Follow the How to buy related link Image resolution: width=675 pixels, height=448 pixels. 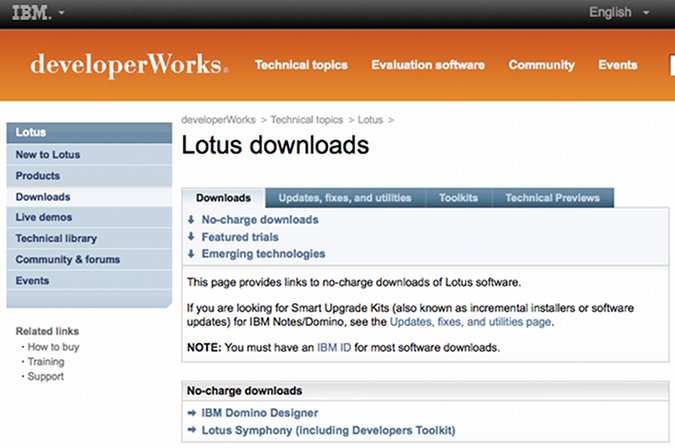(53, 347)
